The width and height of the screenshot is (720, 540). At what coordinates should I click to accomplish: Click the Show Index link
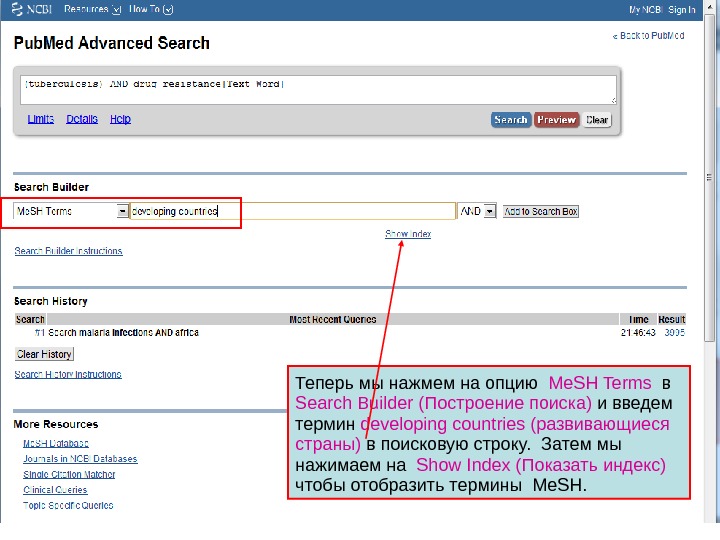[x=408, y=234]
